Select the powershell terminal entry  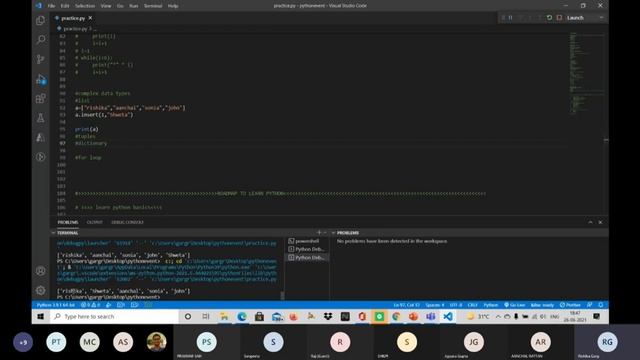click(307, 241)
